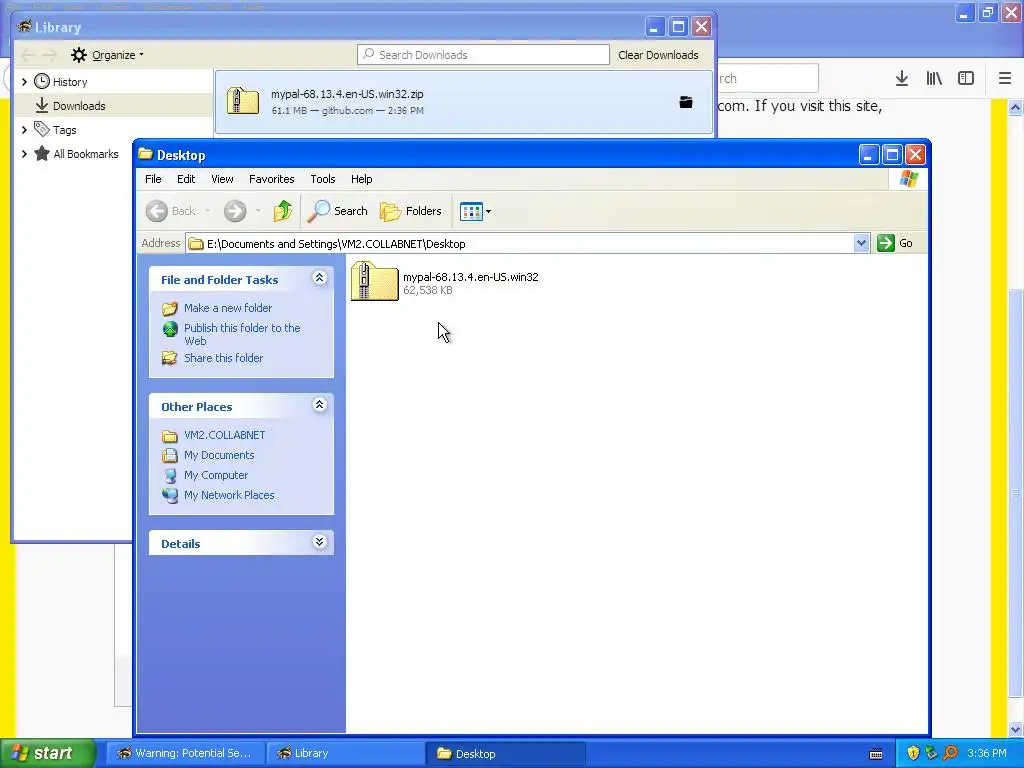The image size is (1024, 768).
Task: Open the address bar dropdown arrow
Action: point(861,244)
